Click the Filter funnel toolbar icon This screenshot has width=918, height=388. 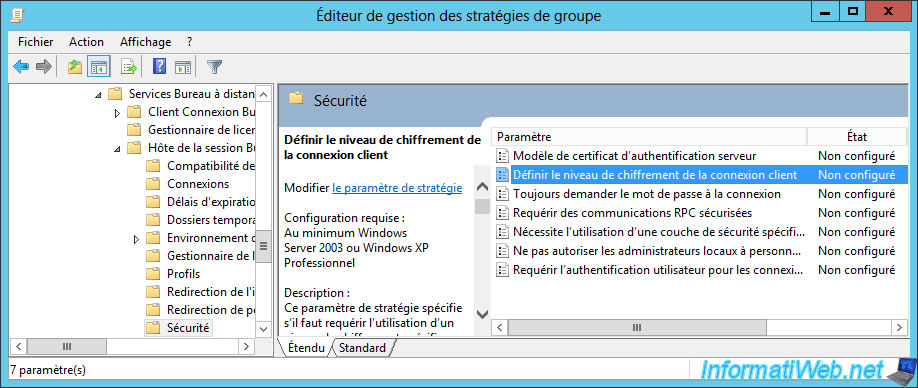coord(215,67)
